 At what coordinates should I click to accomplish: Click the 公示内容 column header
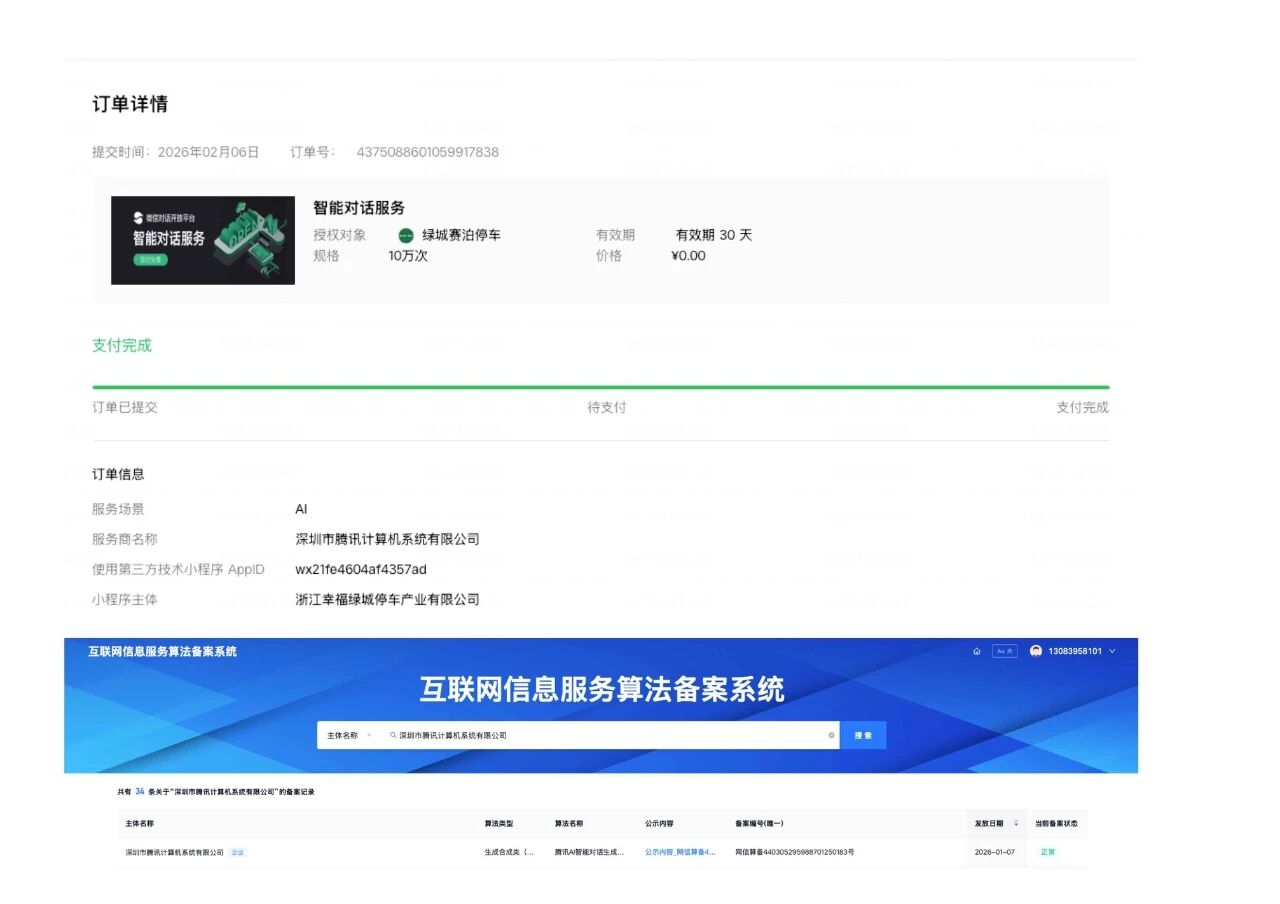pos(659,823)
